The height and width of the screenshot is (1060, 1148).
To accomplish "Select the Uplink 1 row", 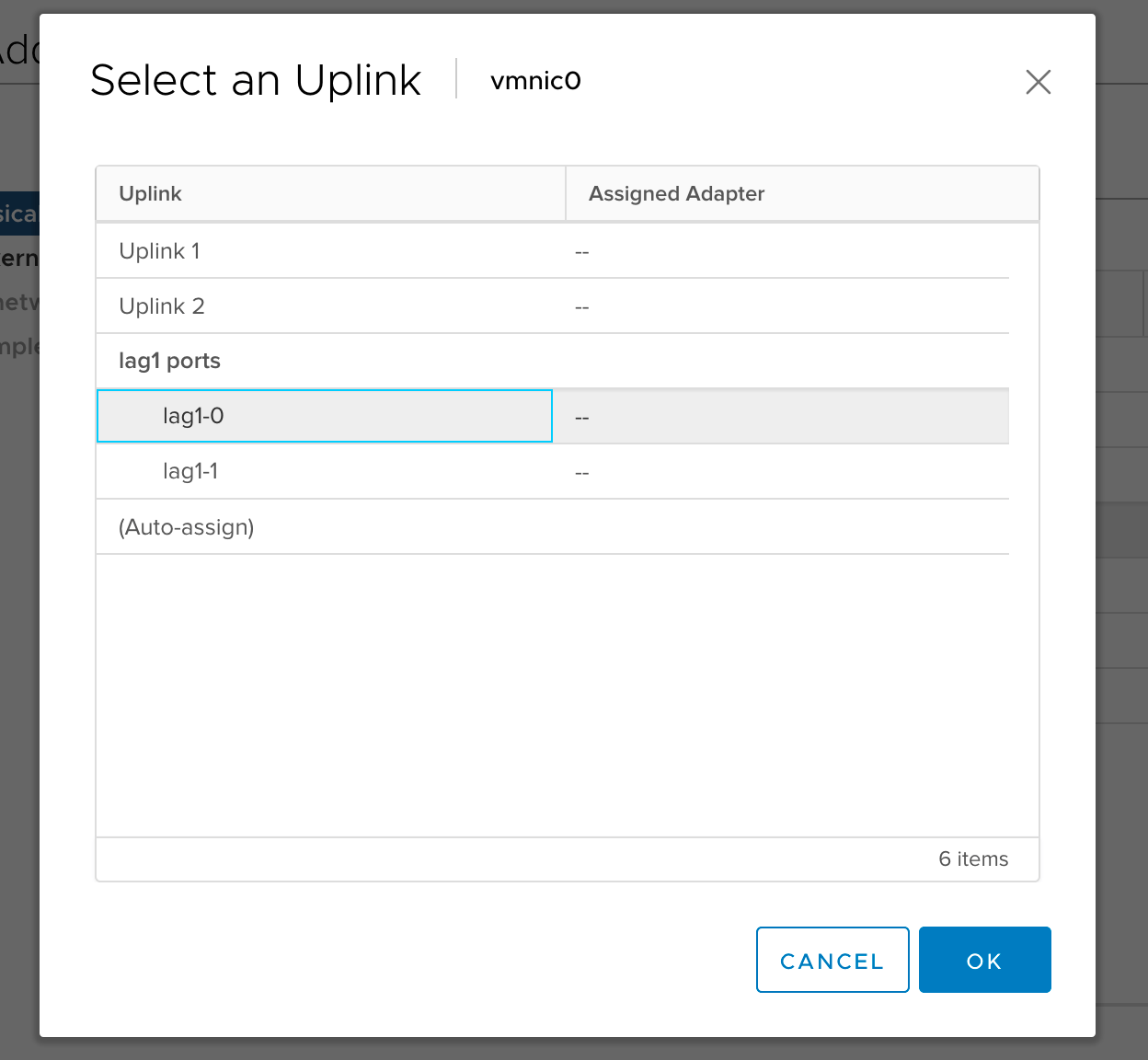I will 160,251.
